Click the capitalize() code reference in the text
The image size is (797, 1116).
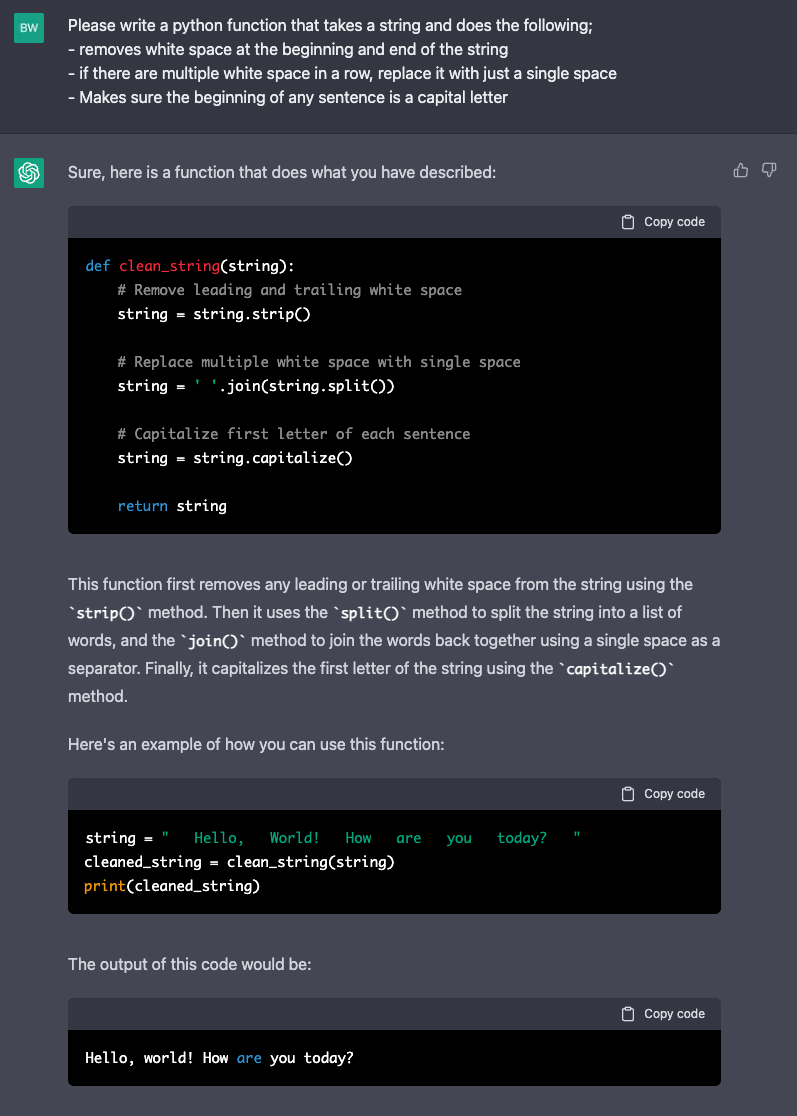(x=617, y=668)
